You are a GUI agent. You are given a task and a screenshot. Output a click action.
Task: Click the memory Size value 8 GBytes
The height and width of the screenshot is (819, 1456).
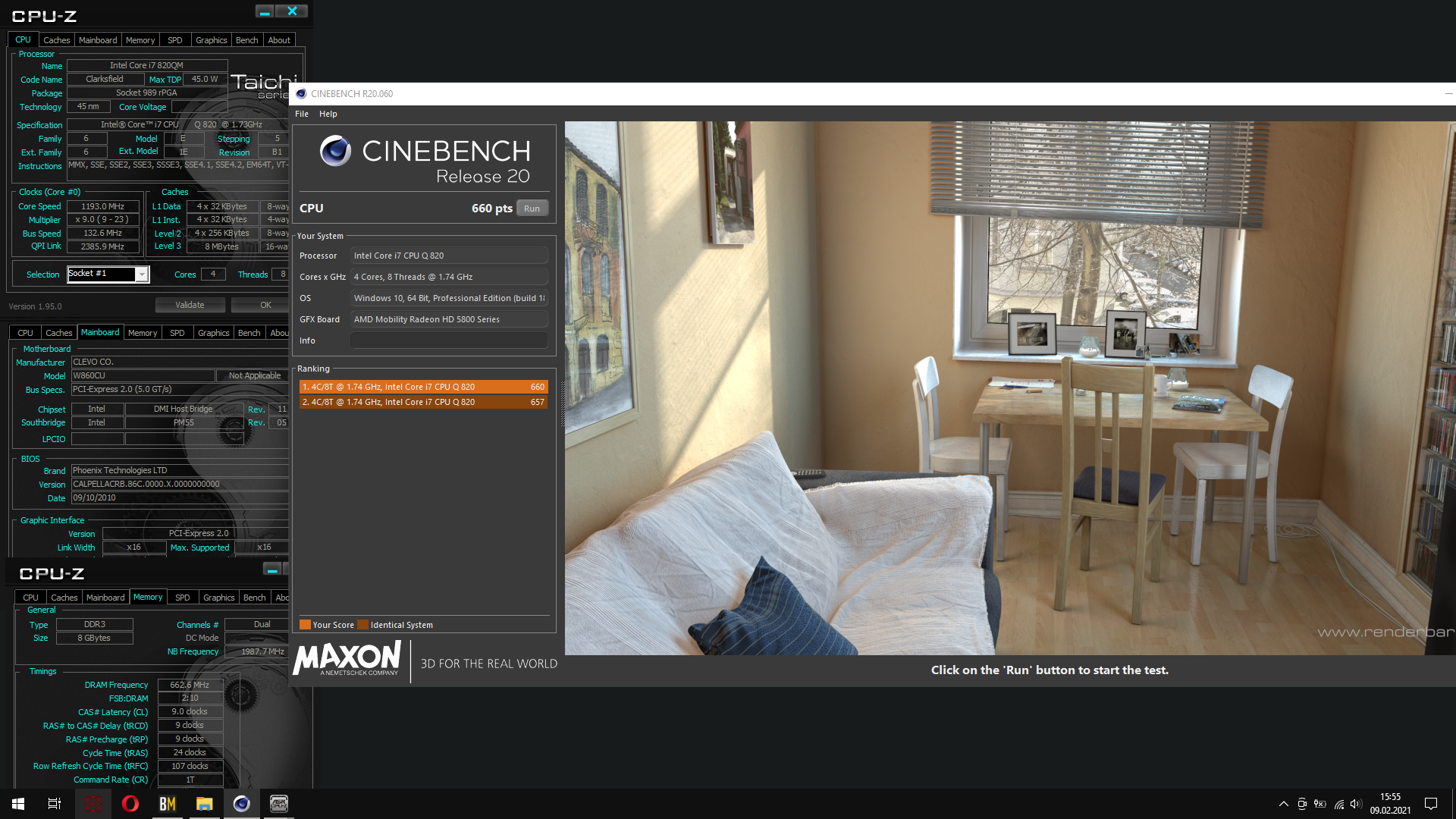[94, 638]
